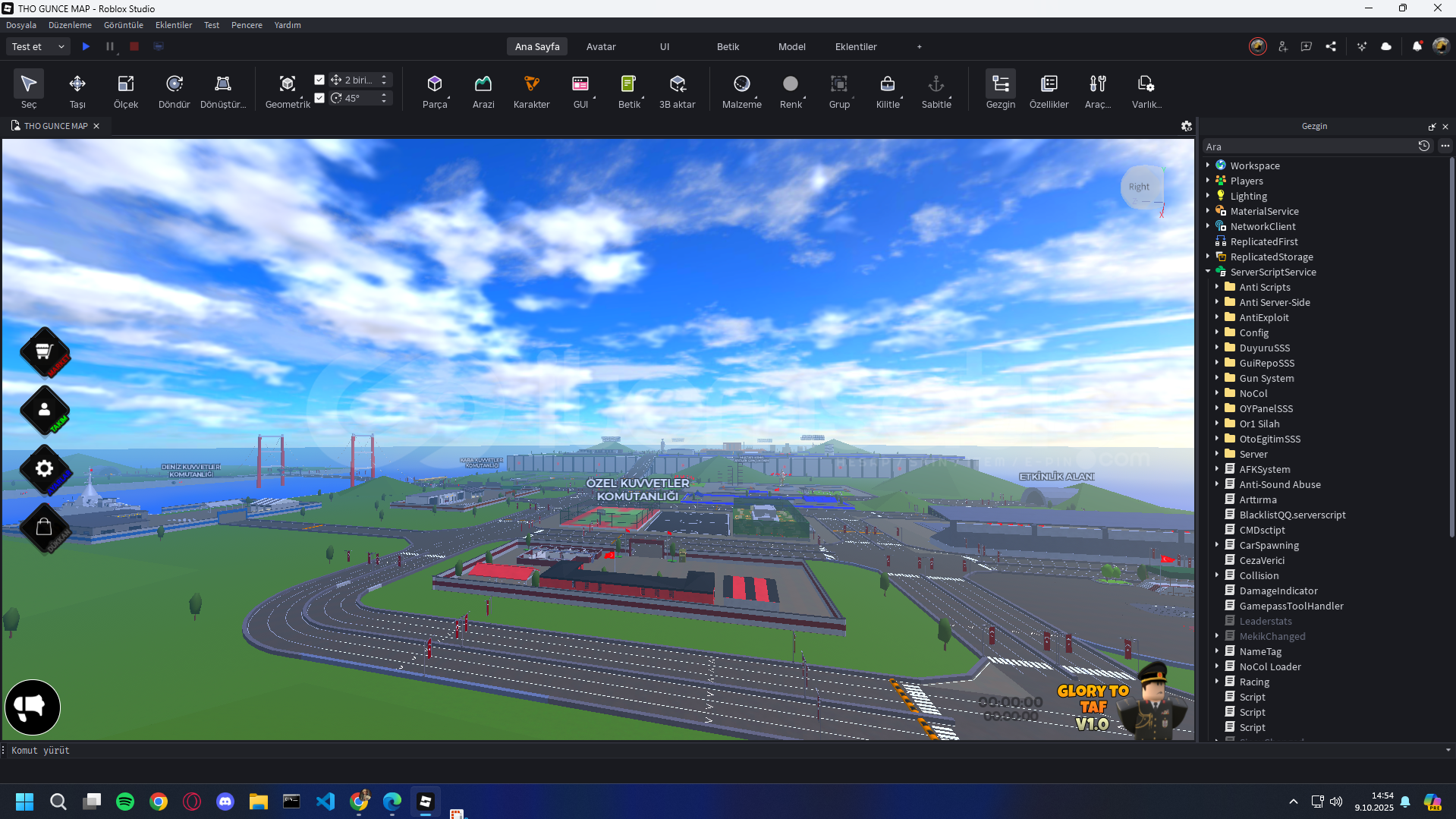1456x819 pixels.
Task: Stop the test with the red square
Action: (x=134, y=46)
